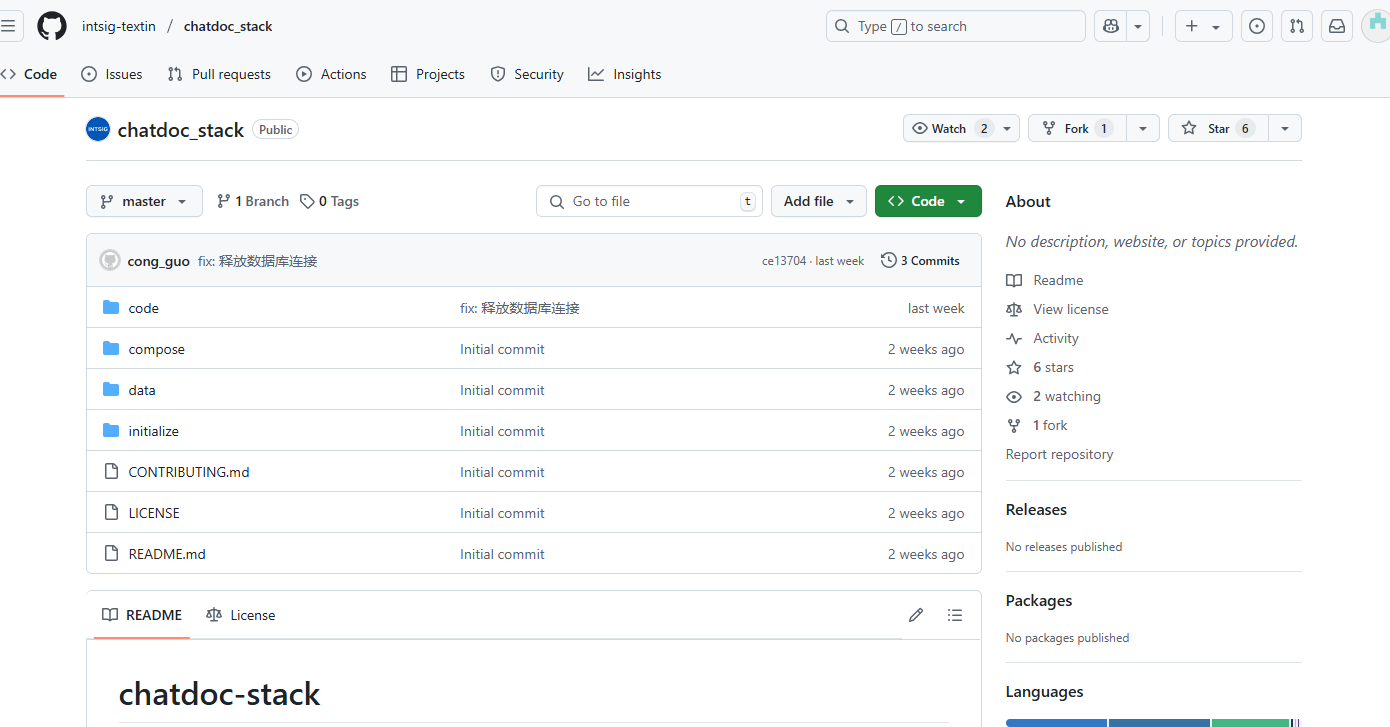Open the Add file dropdown
The image size is (1390, 727).
click(x=818, y=201)
